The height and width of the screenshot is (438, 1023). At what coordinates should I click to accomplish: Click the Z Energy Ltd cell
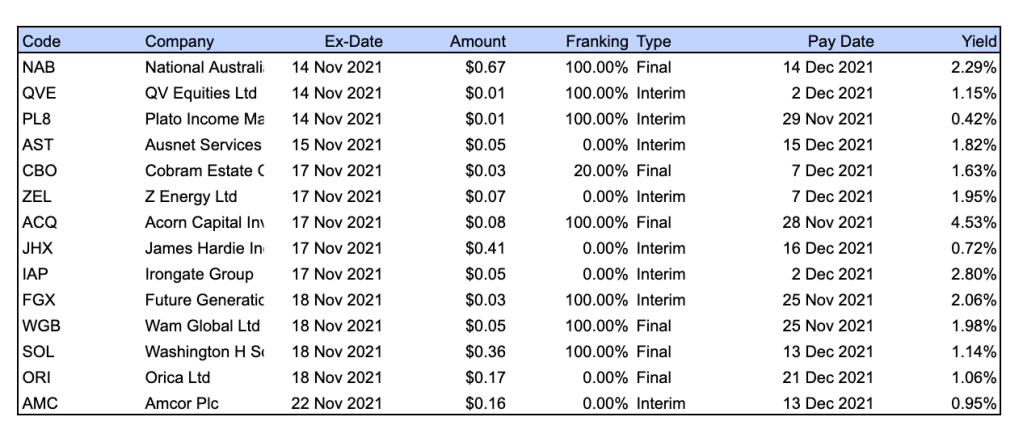pyautogui.click(x=192, y=197)
